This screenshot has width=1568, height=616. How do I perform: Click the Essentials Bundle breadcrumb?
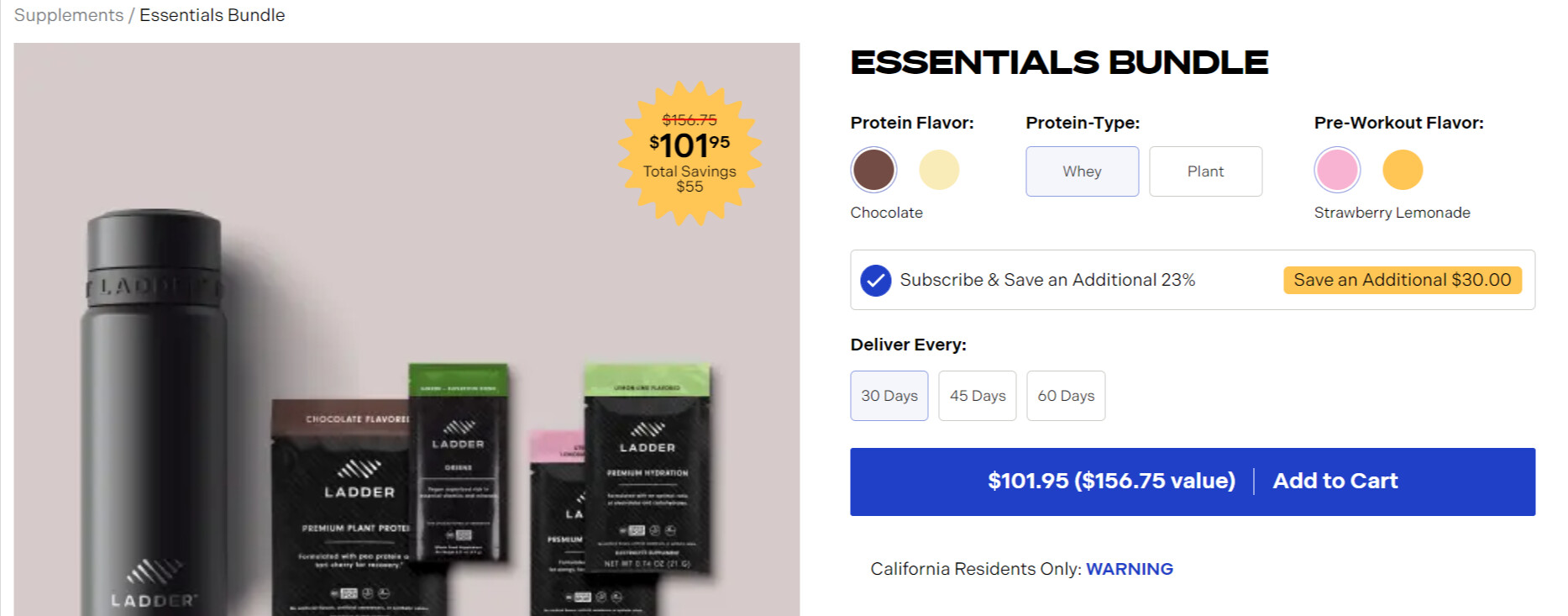pos(212,15)
